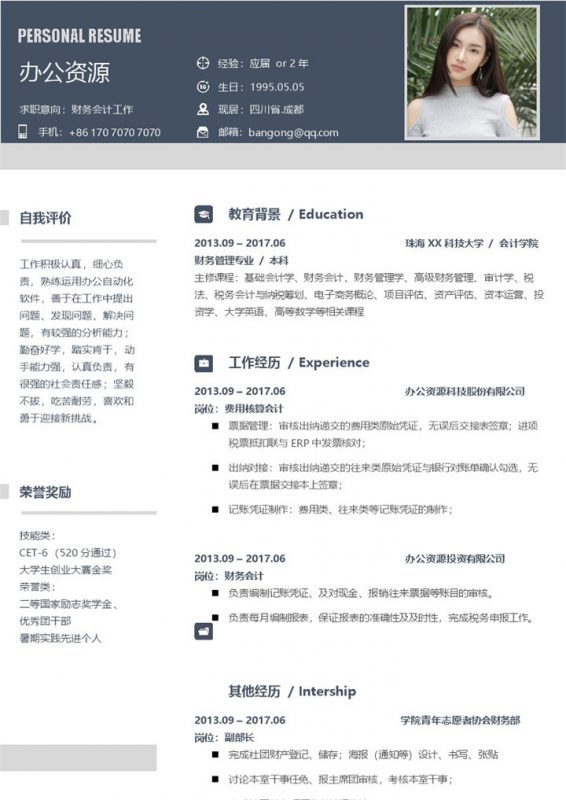Viewport: 566px width, 800px height.
Task: Click the 教育背景 / Education heading
Action: pos(296,214)
